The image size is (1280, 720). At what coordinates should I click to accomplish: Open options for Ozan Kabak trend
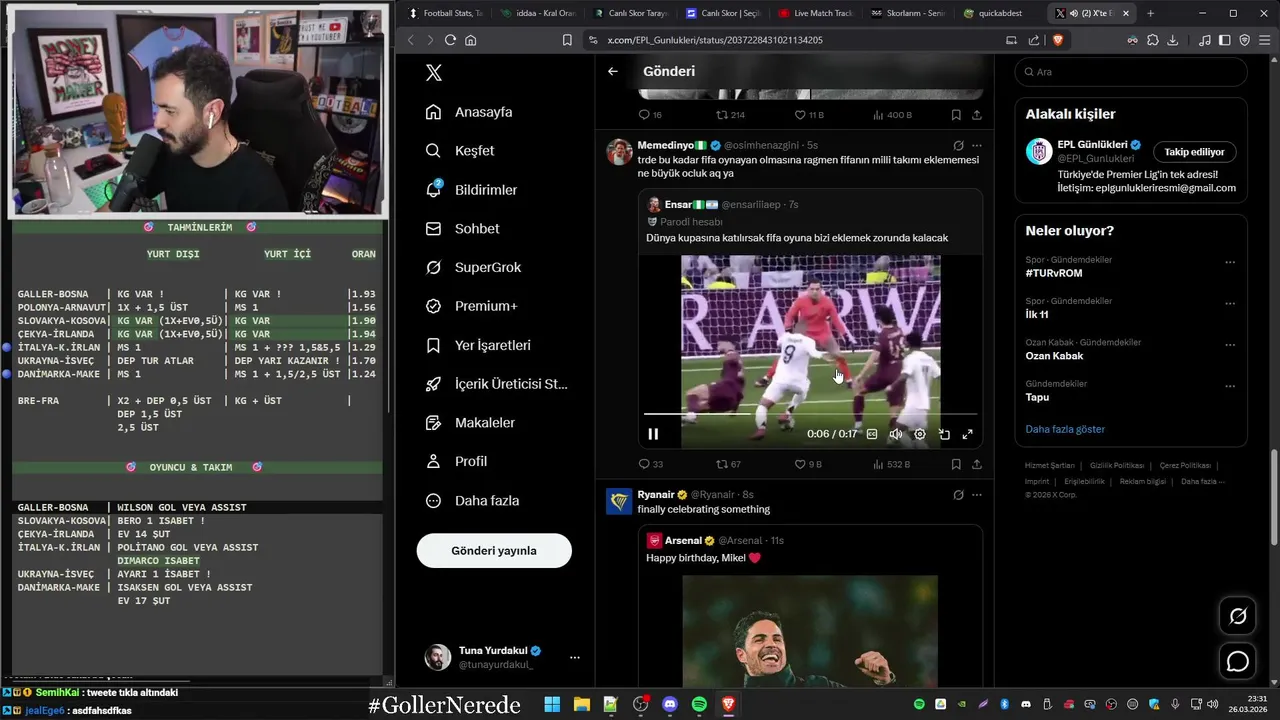(x=1230, y=344)
